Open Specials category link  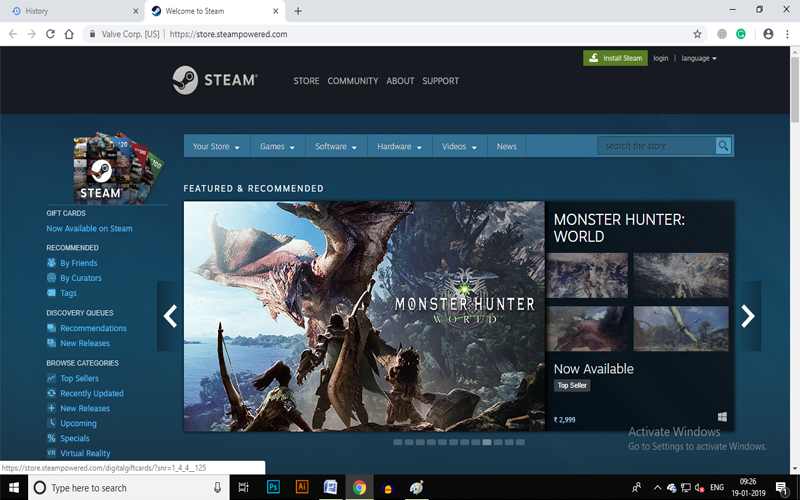[x=74, y=438]
